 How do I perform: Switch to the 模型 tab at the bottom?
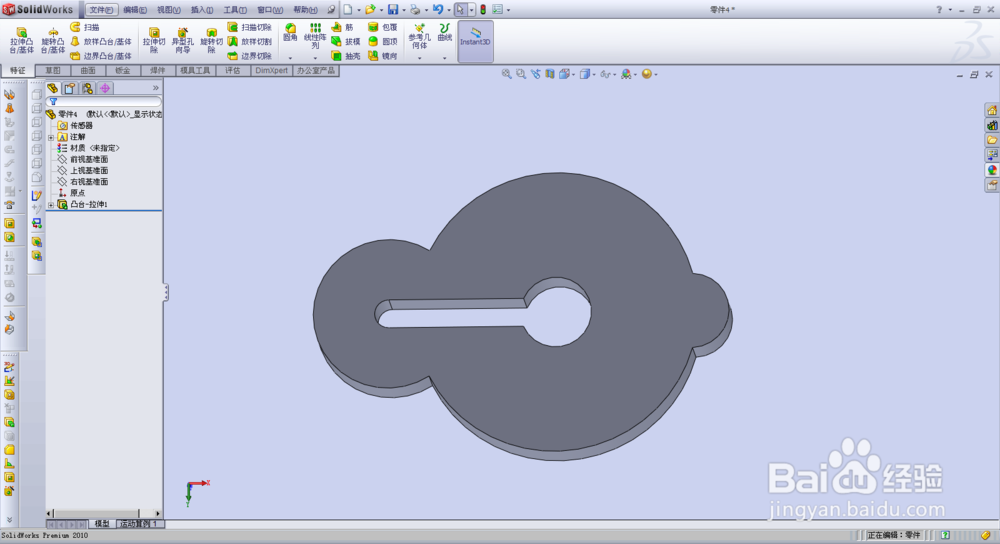102,524
